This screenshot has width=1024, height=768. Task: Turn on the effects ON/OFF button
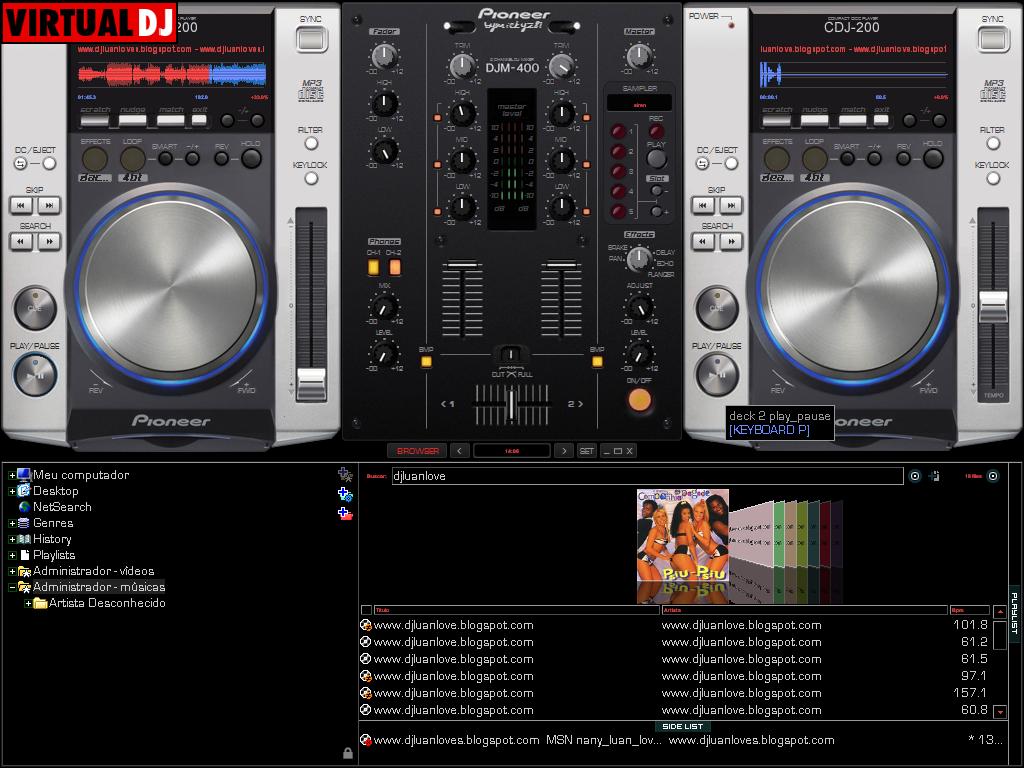pos(639,399)
